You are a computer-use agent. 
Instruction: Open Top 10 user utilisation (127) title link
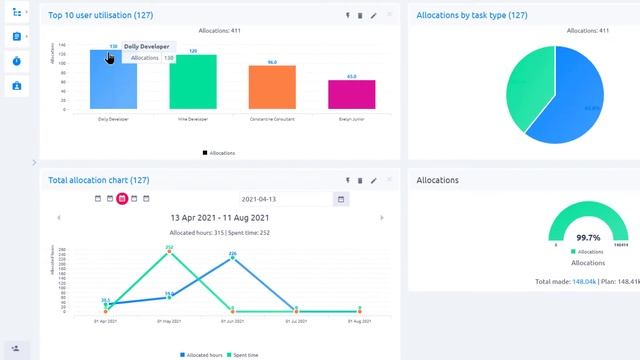(101, 15)
